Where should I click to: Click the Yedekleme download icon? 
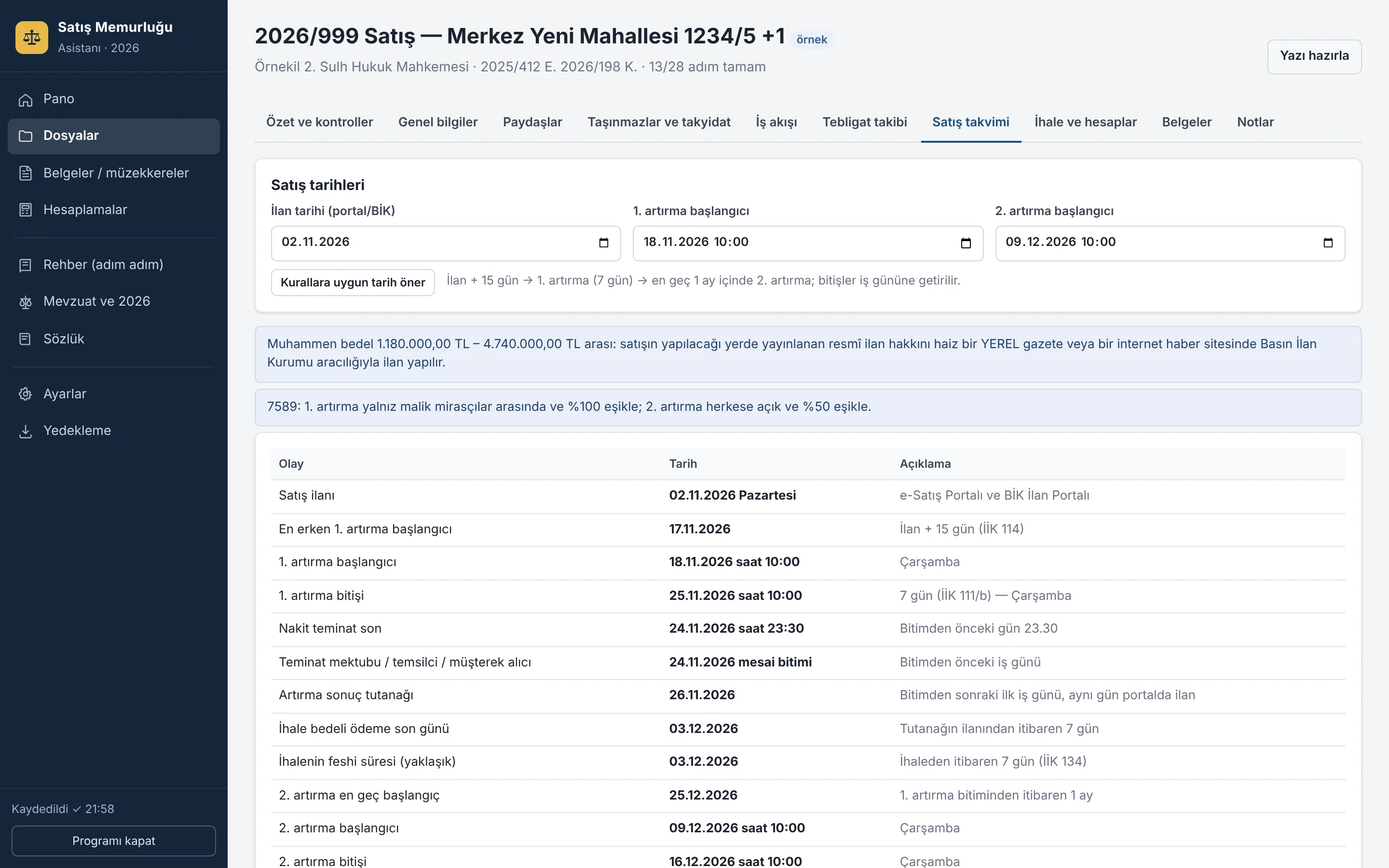(x=25, y=431)
